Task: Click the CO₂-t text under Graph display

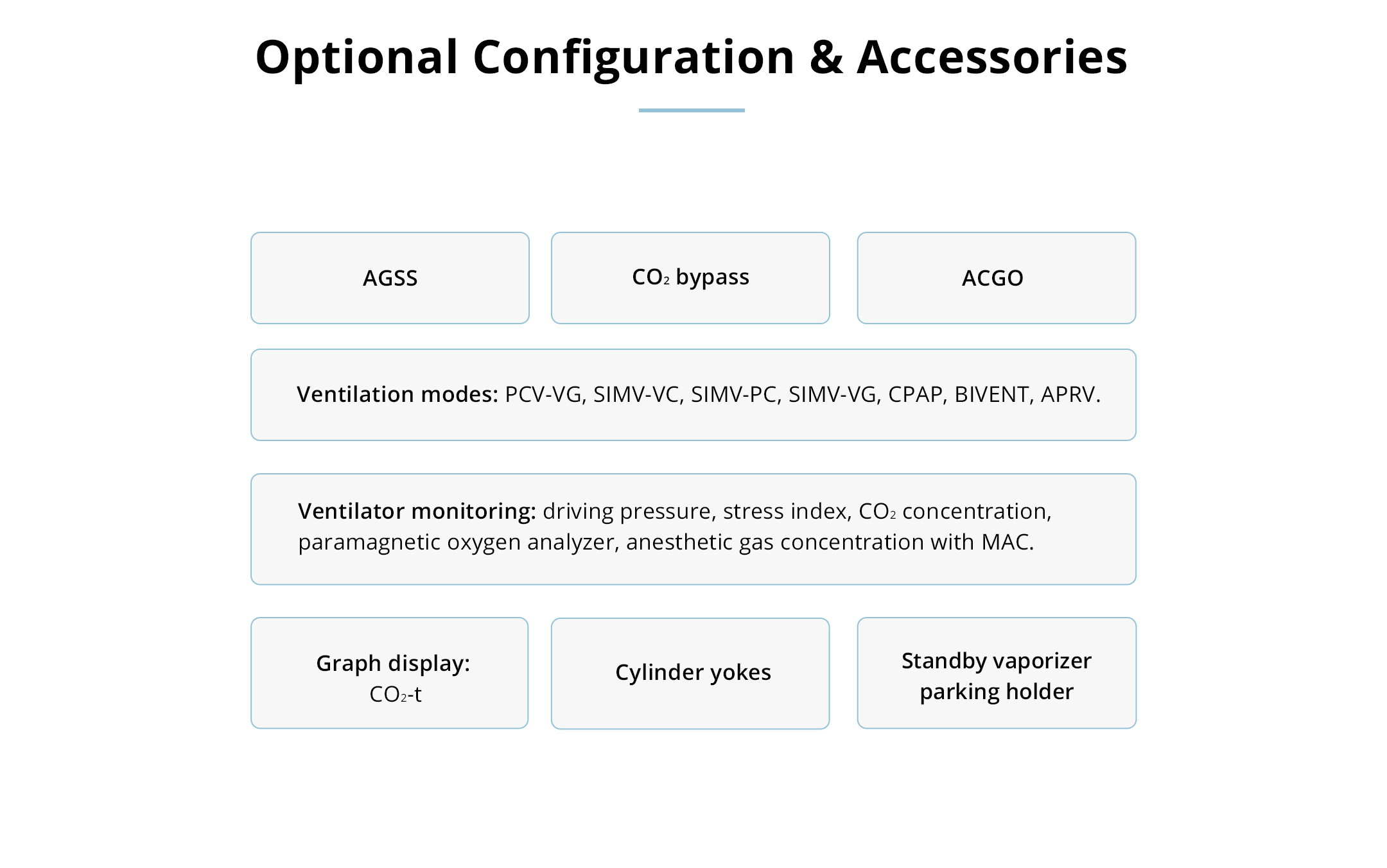Action: [x=396, y=694]
